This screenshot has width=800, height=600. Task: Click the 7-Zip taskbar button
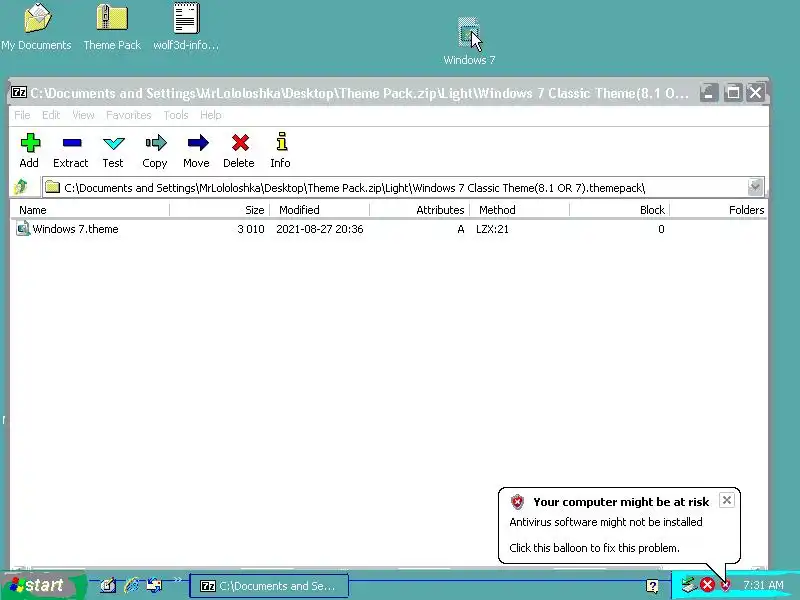pos(269,586)
